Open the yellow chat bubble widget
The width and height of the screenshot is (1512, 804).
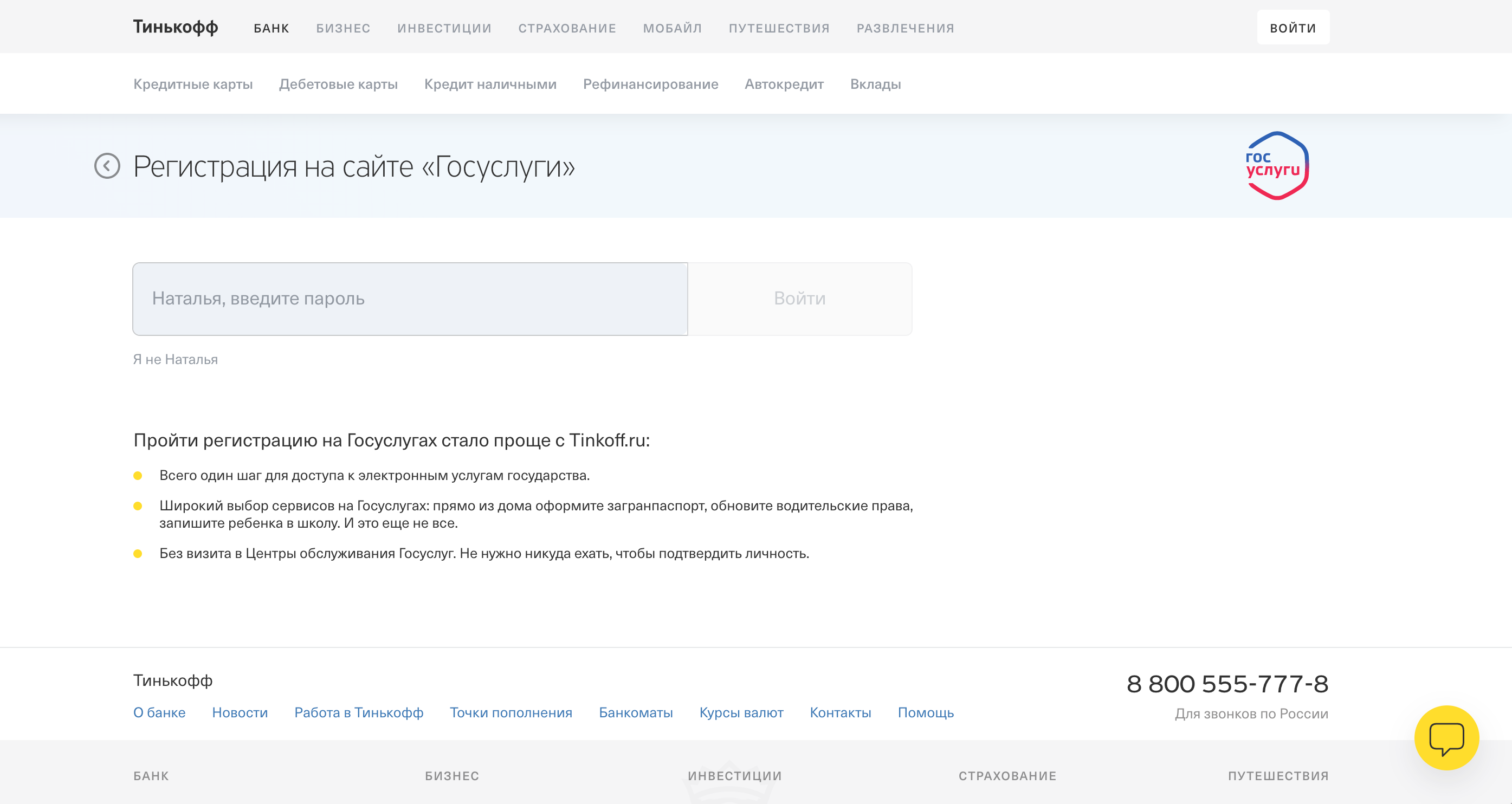pos(1446,737)
